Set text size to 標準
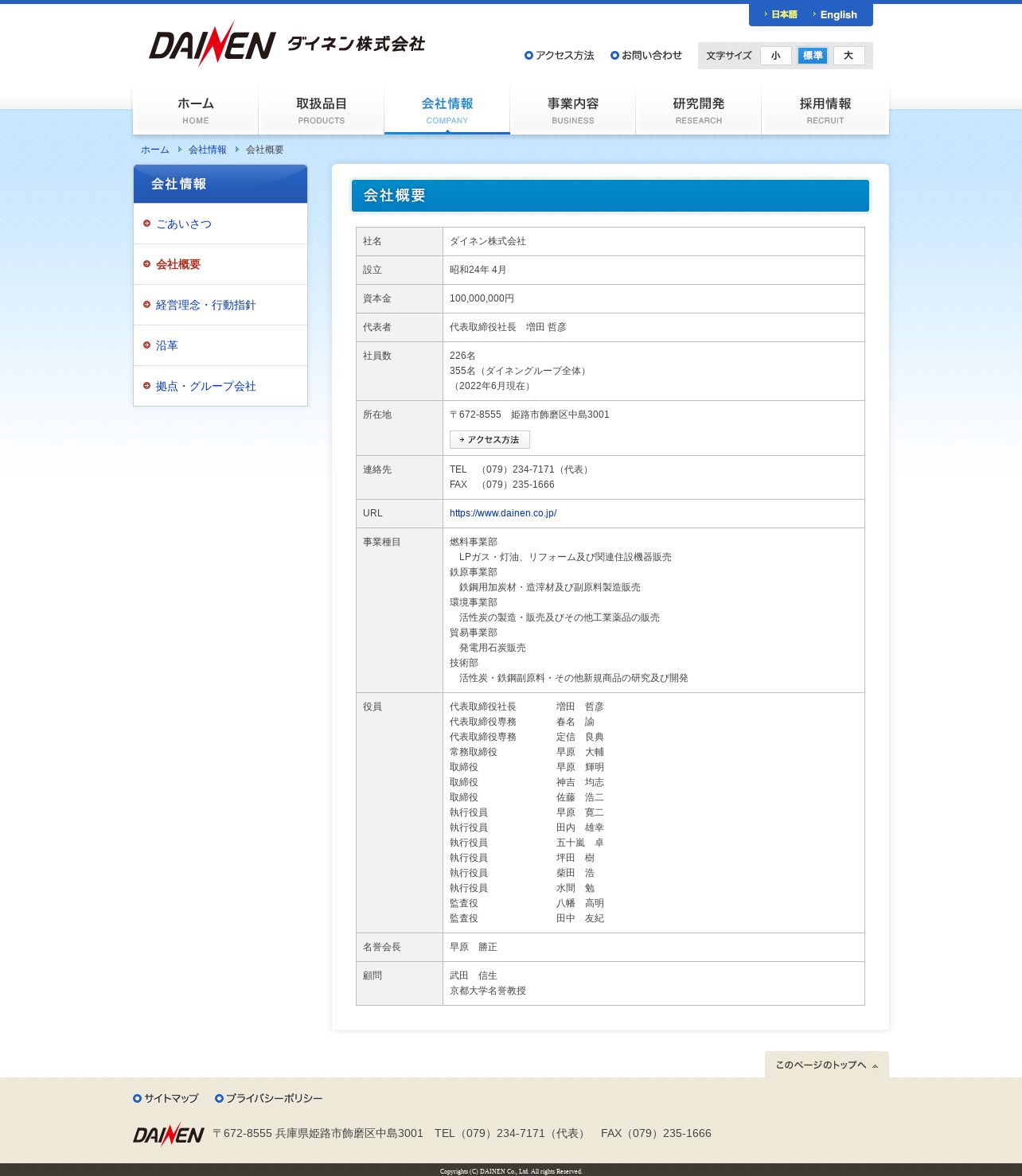The width and height of the screenshot is (1022, 1176). pyautogui.click(x=813, y=56)
